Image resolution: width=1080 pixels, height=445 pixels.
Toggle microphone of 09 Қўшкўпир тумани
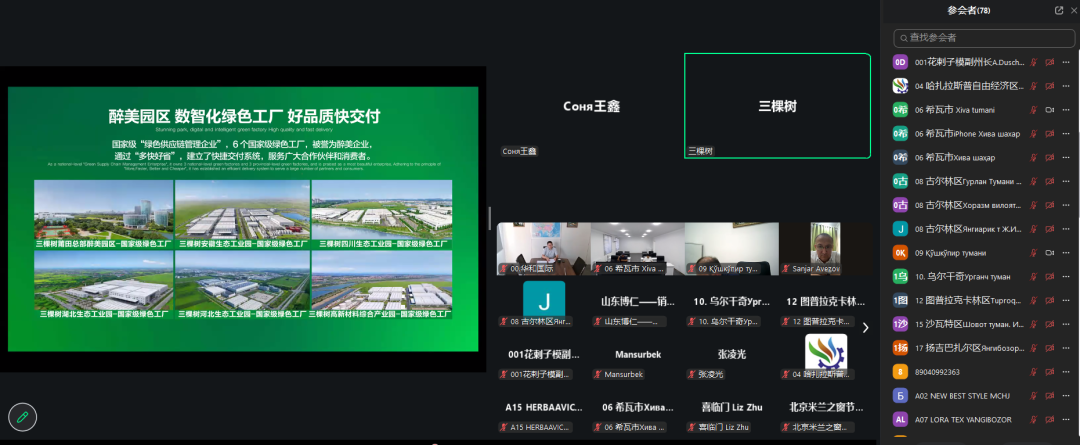1032,253
